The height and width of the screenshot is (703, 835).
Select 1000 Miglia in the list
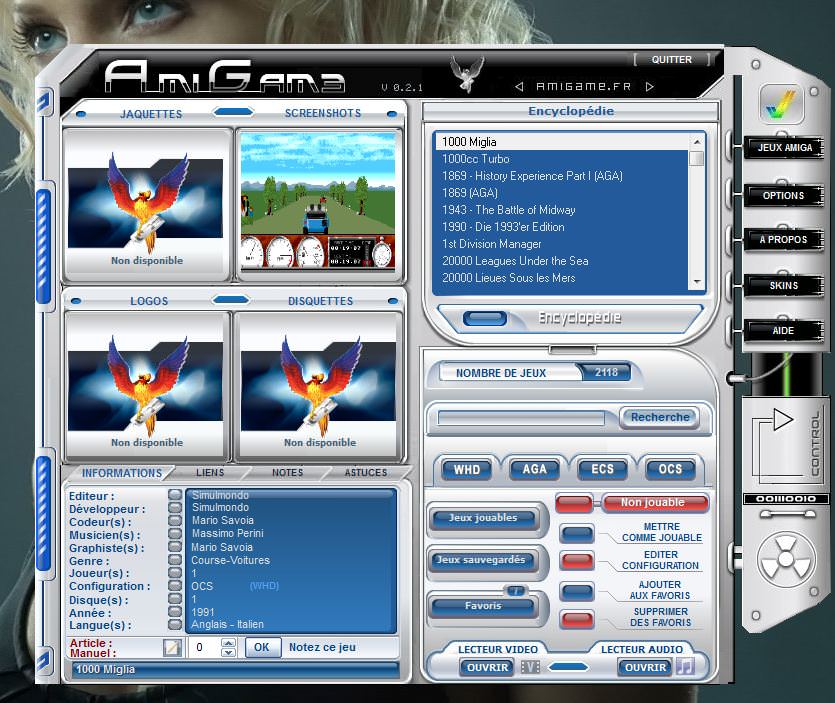(x=562, y=142)
